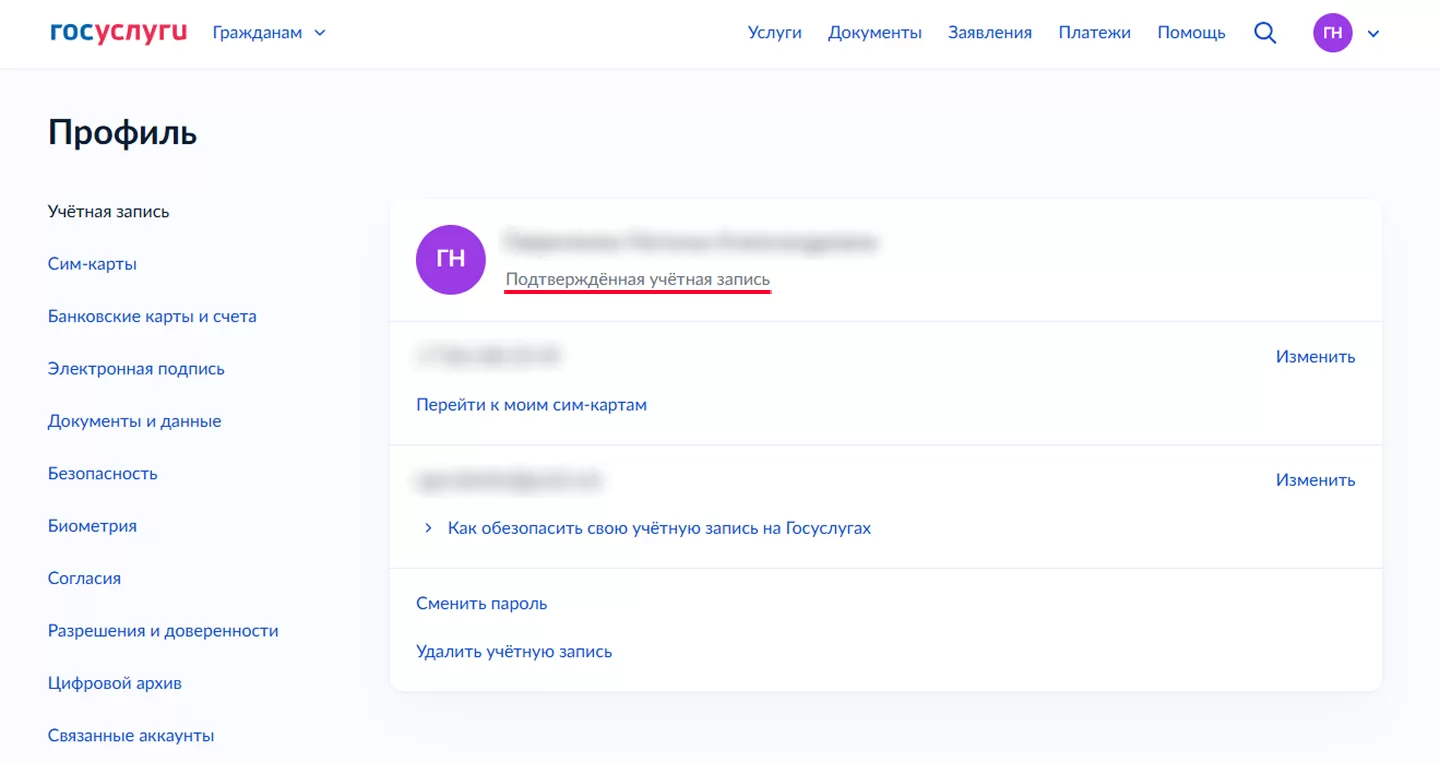The image size is (1440, 764).
Task: Click the Профиль page heading
Action: tap(122, 133)
